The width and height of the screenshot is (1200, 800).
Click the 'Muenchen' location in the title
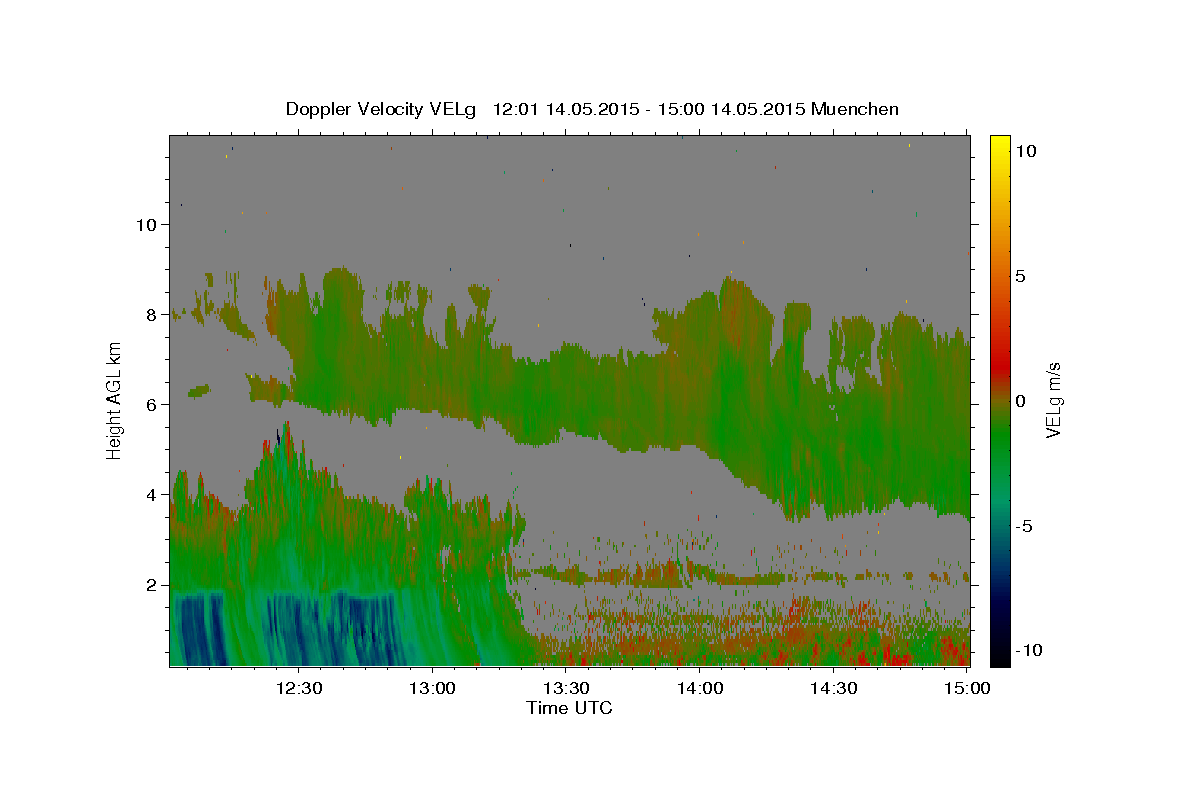[x=855, y=109]
